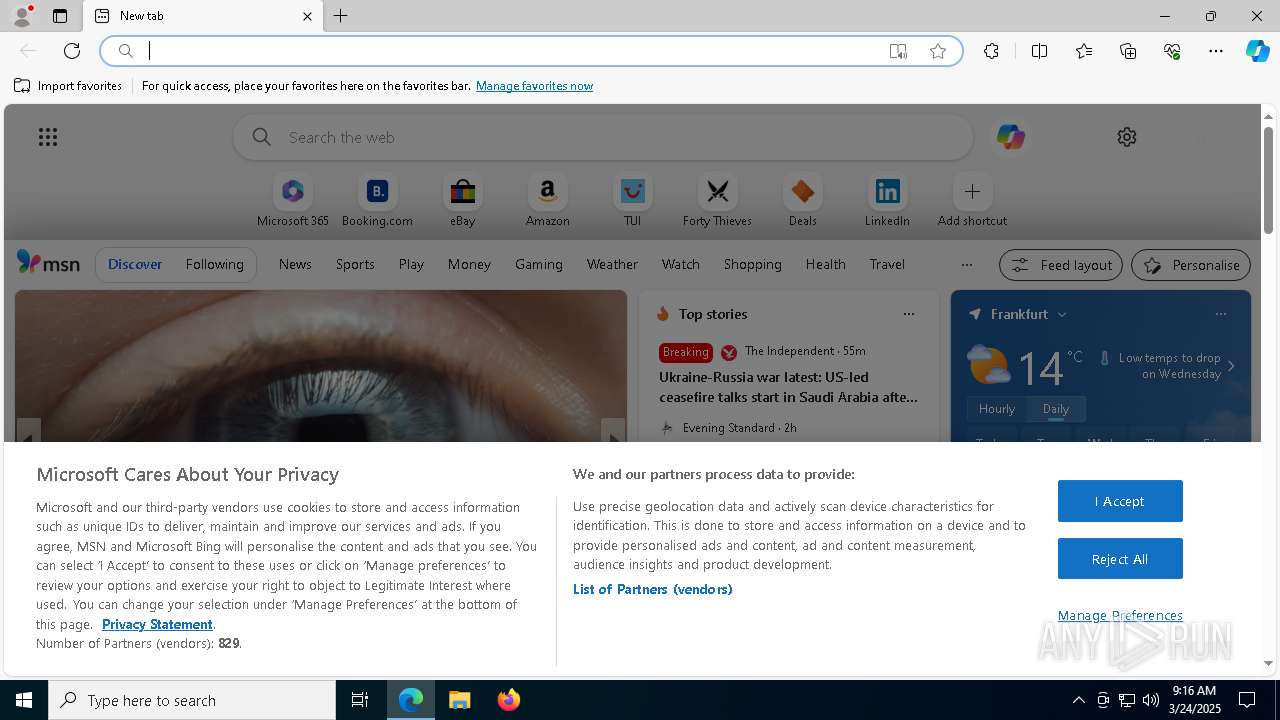Viewport: 1280px width, 720px height.
Task: Open the News category
Action: (x=295, y=264)
